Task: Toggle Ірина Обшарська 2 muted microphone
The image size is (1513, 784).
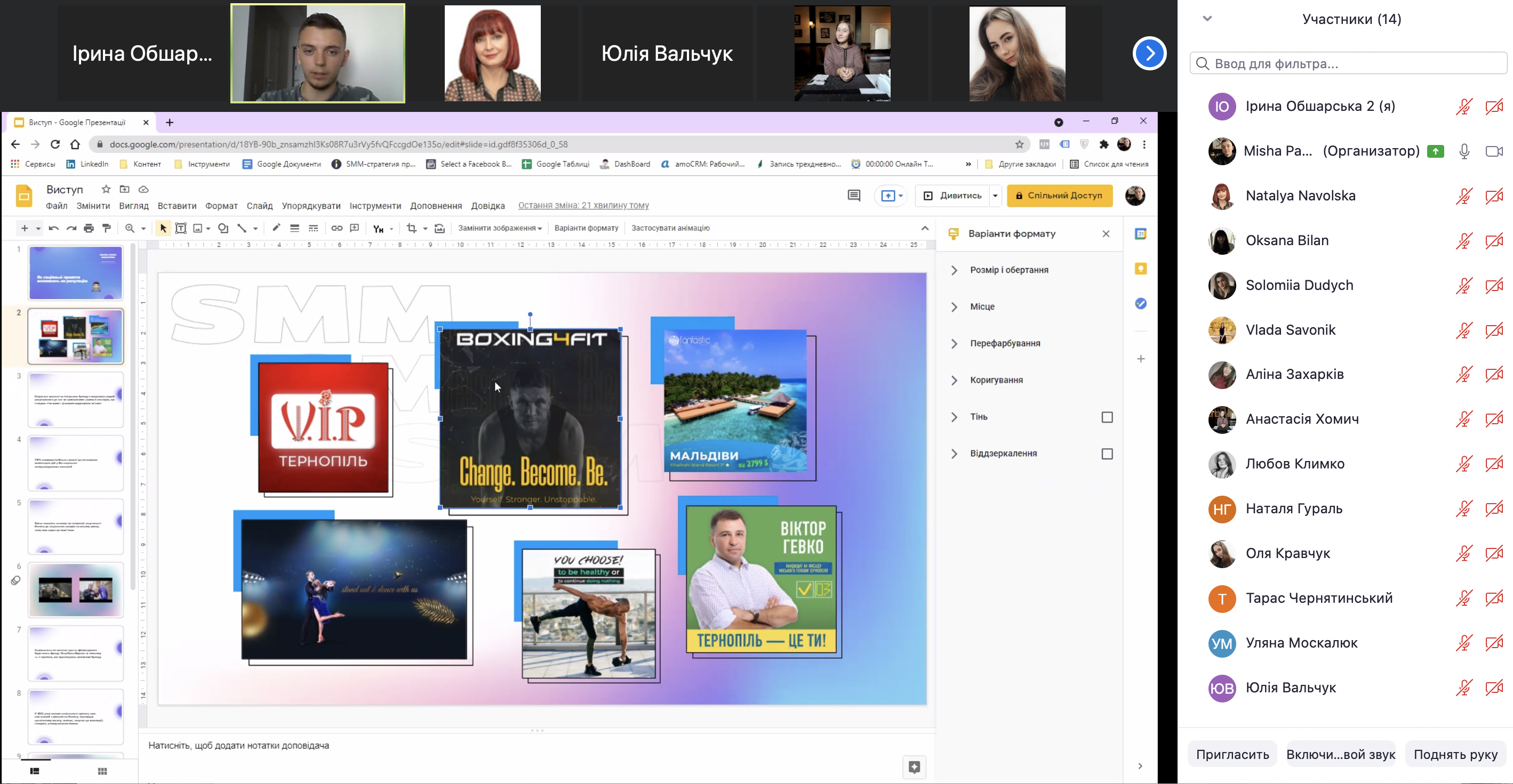Action: 1464,107
